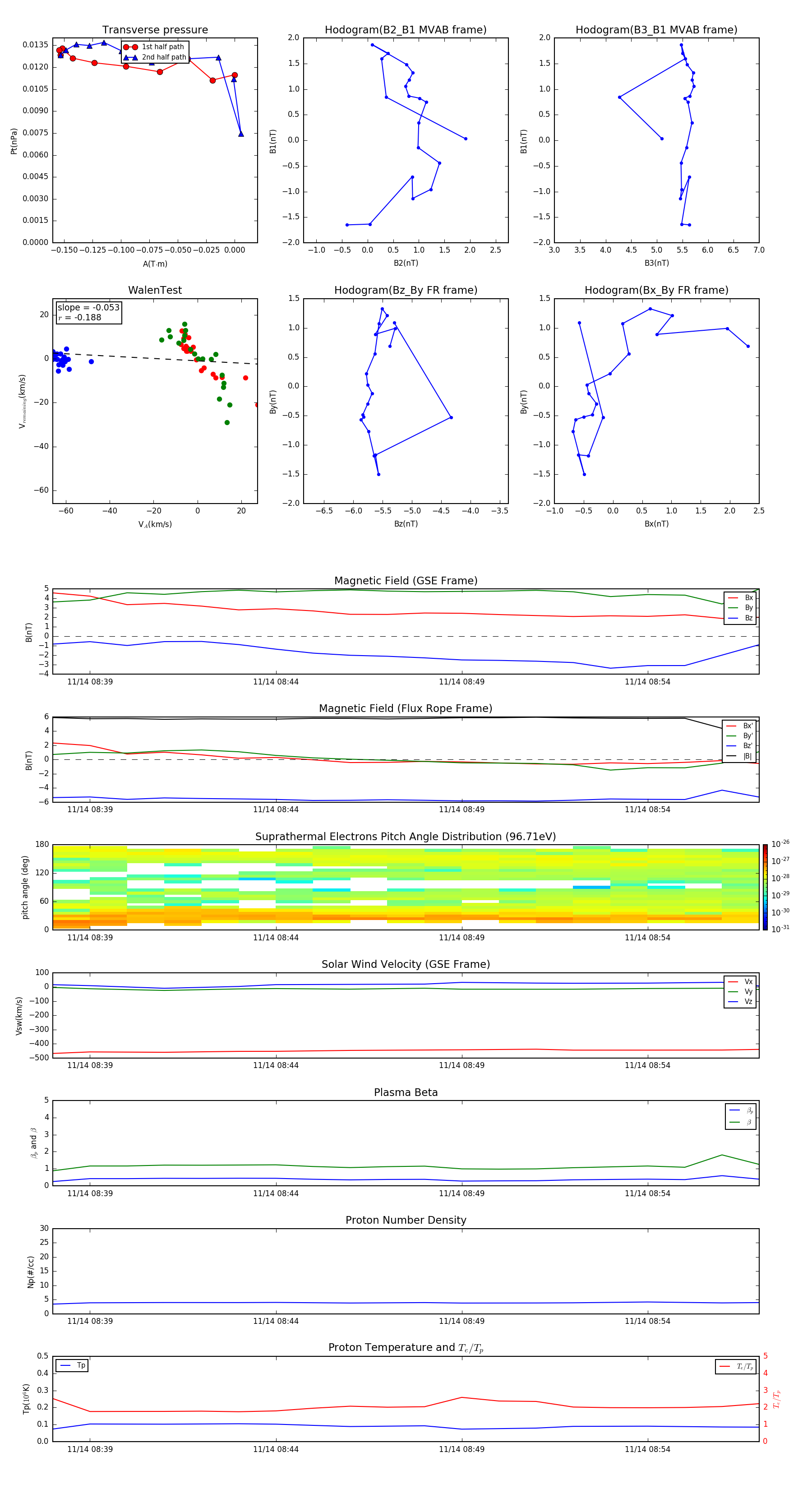Click the 'Pt(nPa)' y-axis label
Viewport: 812px width, 1489px height.
(14, 141)
